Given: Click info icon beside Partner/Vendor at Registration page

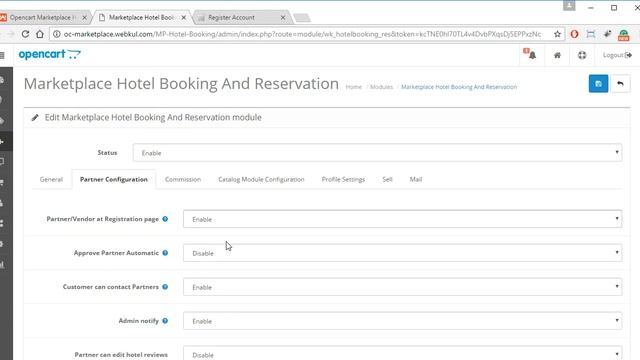Looking at the screenshot, I should [x=165, y=219].
